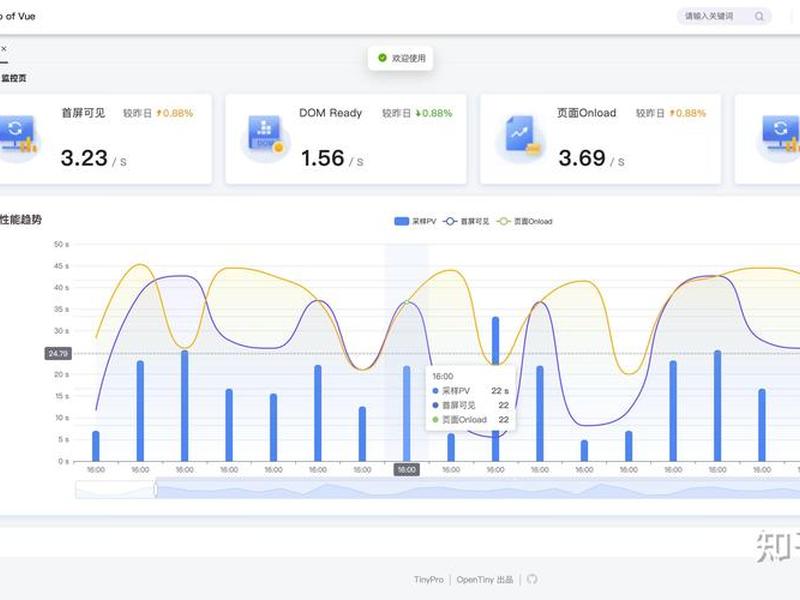Open the TinyPro footer link

pos(429,580)
